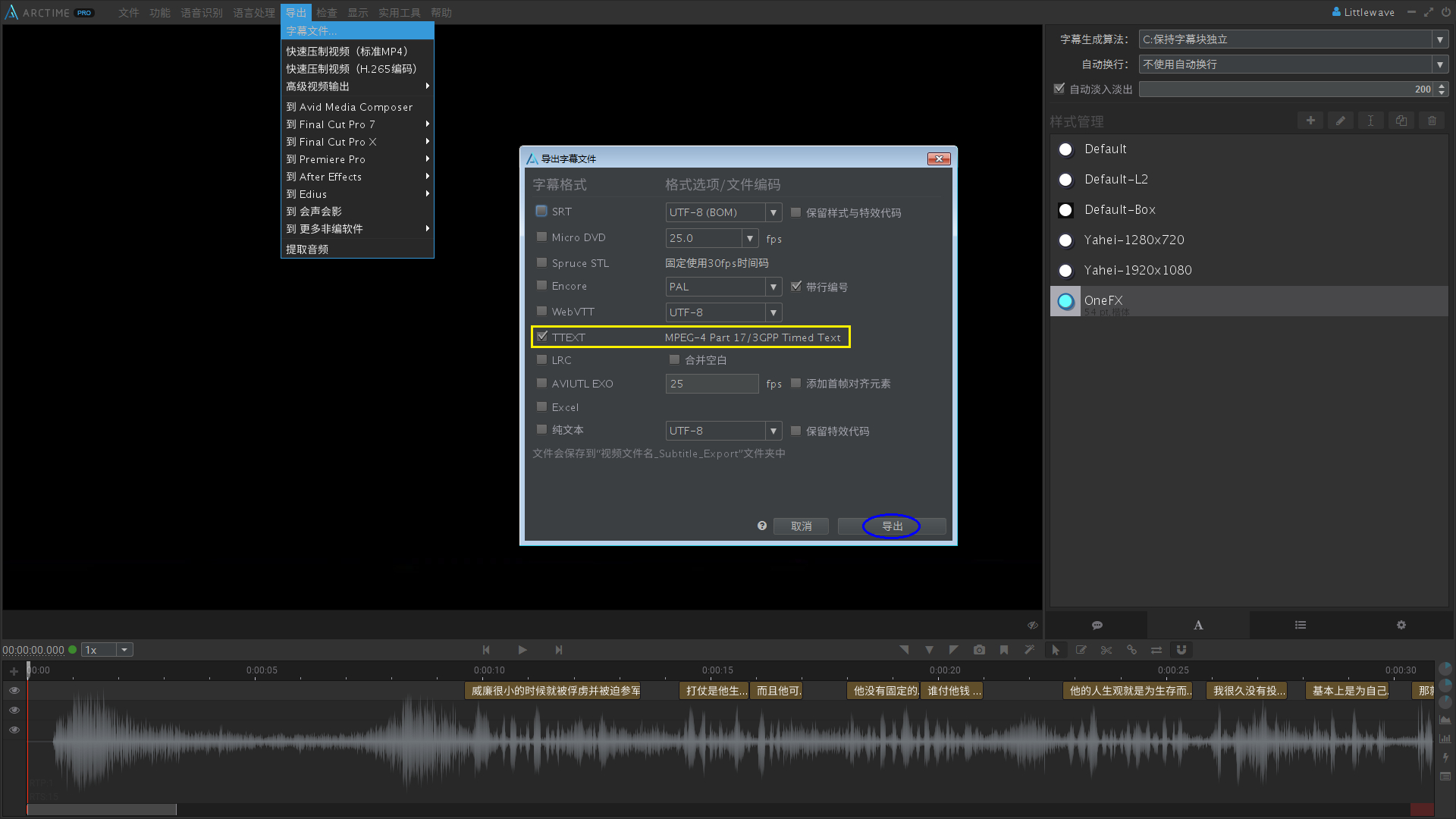
Task: Switch to the style (A) panel tab
Action: [1198, 625]
